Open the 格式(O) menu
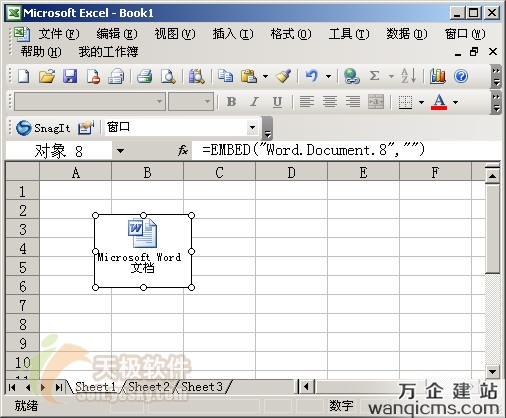 (x=291, y=34)
